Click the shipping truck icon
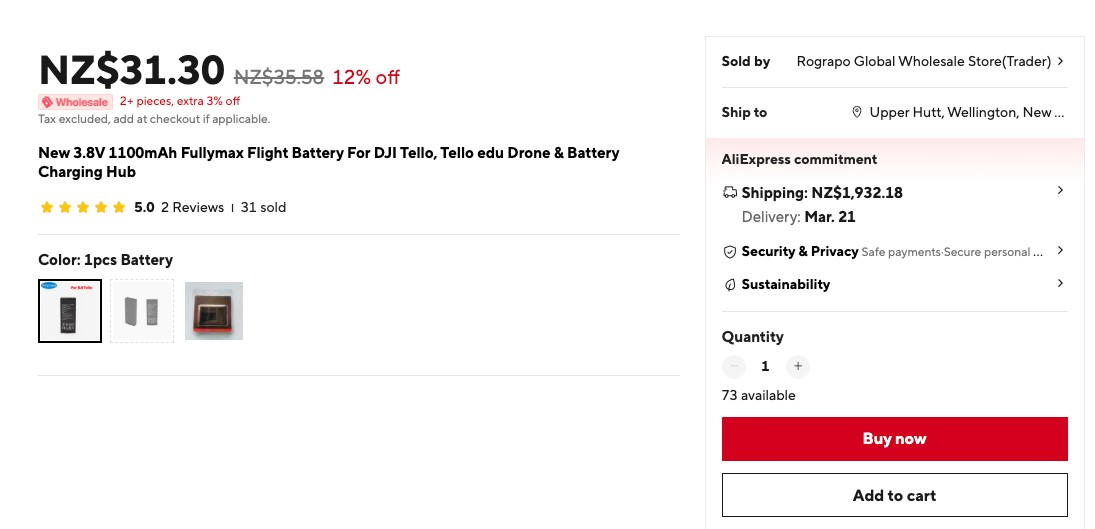 729,193
